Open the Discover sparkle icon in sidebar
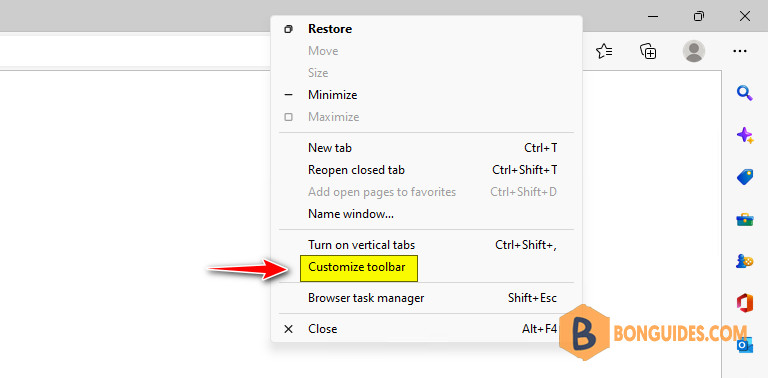The image size is (768, 378). 744,135
